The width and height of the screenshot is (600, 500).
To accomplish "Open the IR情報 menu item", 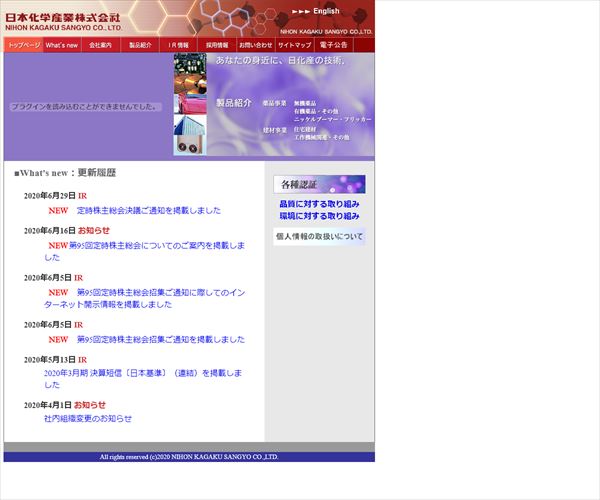I will click(x=178, y=45).
